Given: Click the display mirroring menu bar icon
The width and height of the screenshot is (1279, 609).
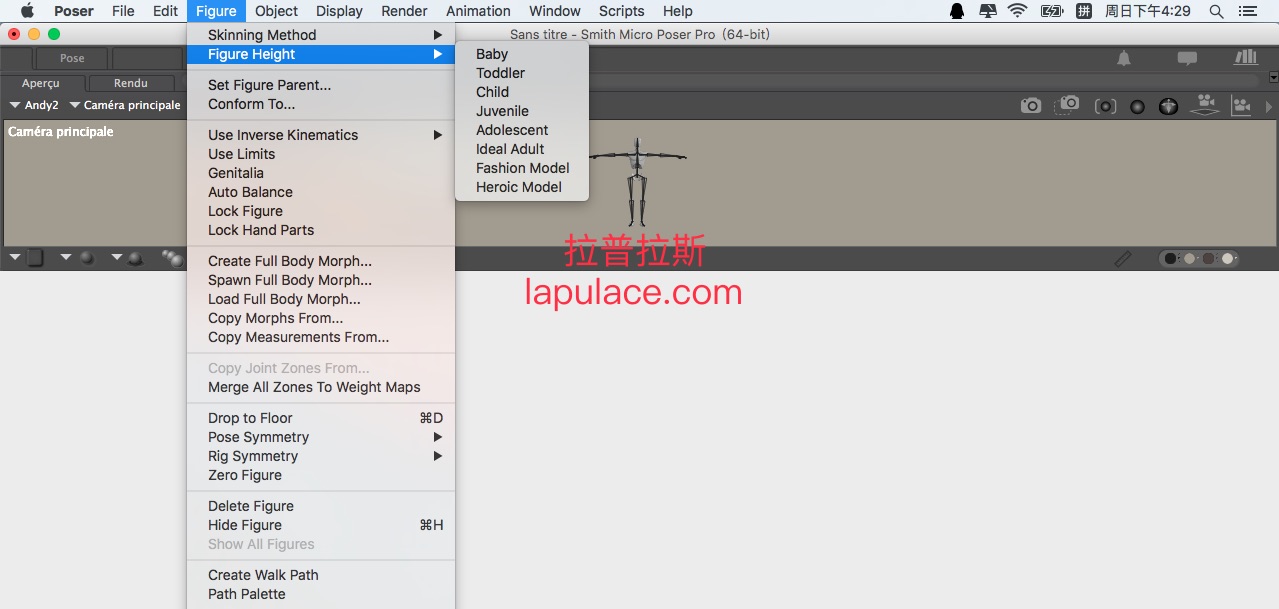Looking at the screenshot, I should (987, 11).
